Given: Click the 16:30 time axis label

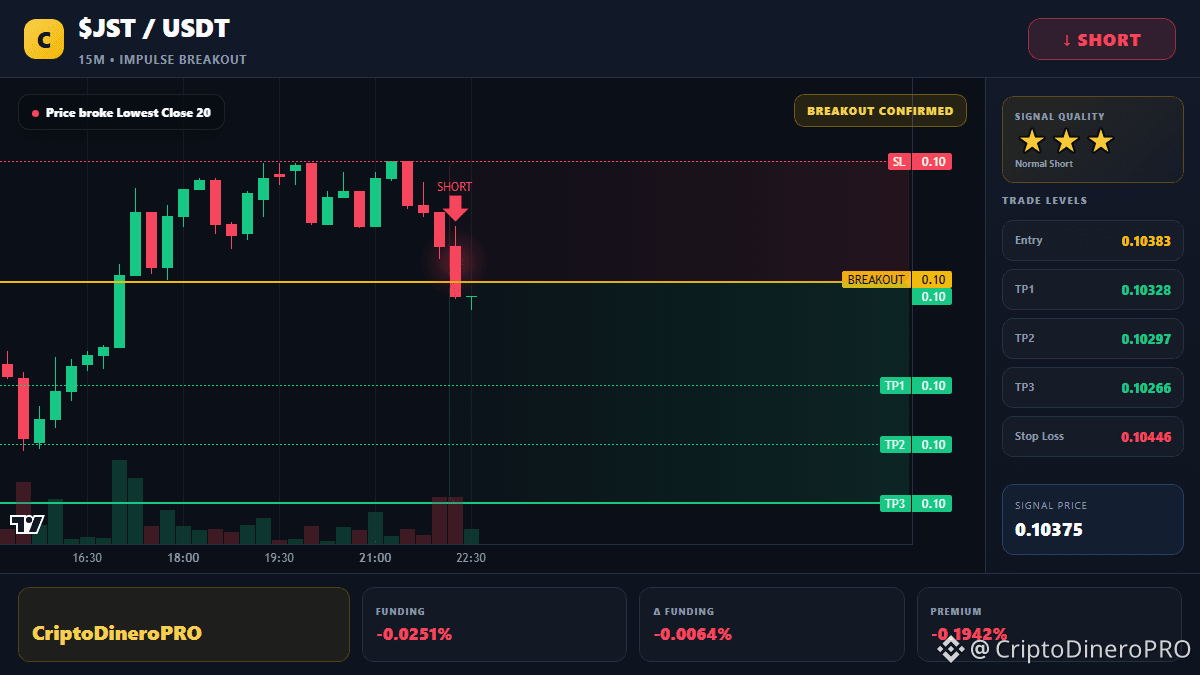Looking at the screenshot, I should (x=87, y=558).
